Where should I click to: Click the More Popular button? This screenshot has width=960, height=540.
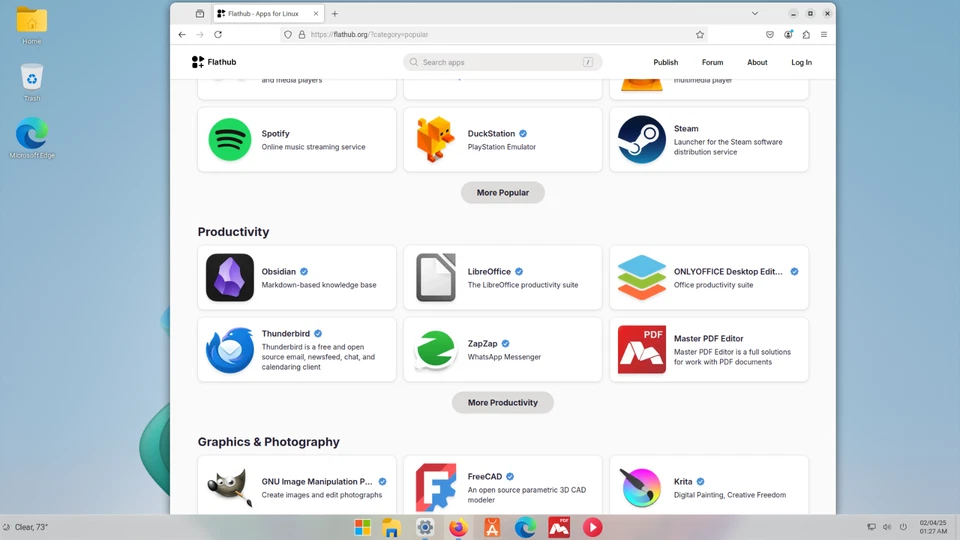503,192
